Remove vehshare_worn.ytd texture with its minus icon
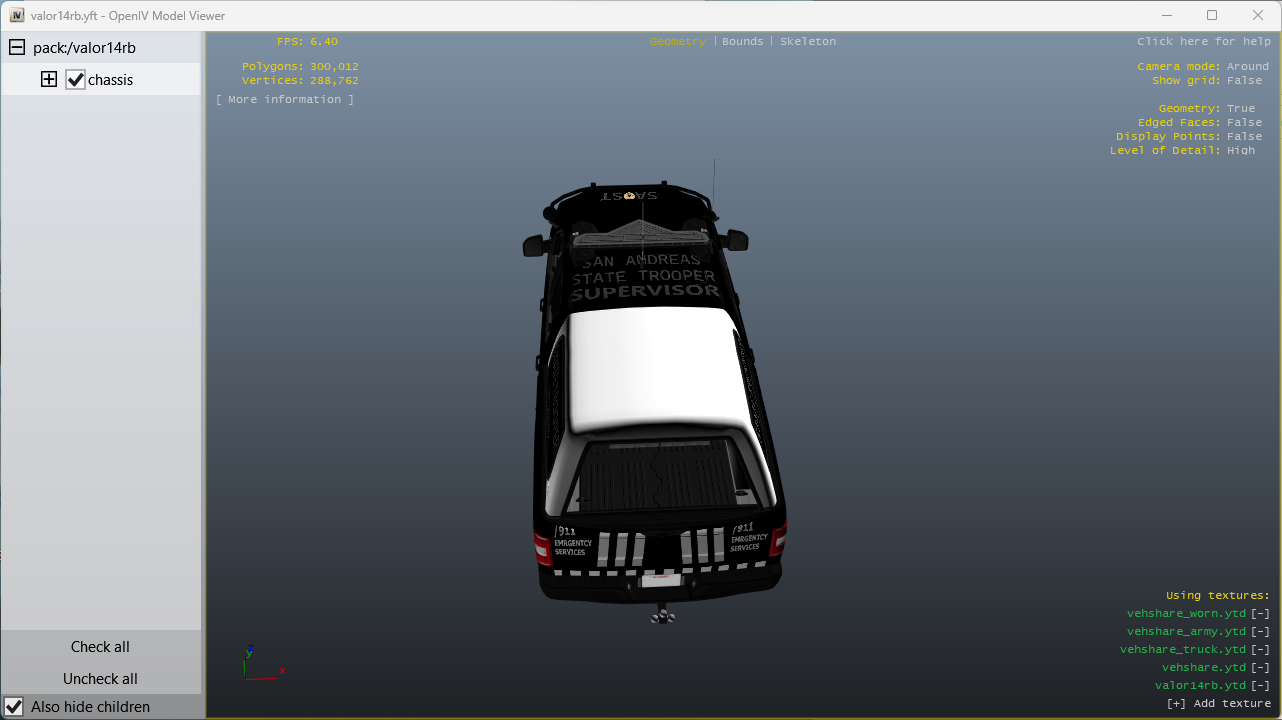 1260,614
